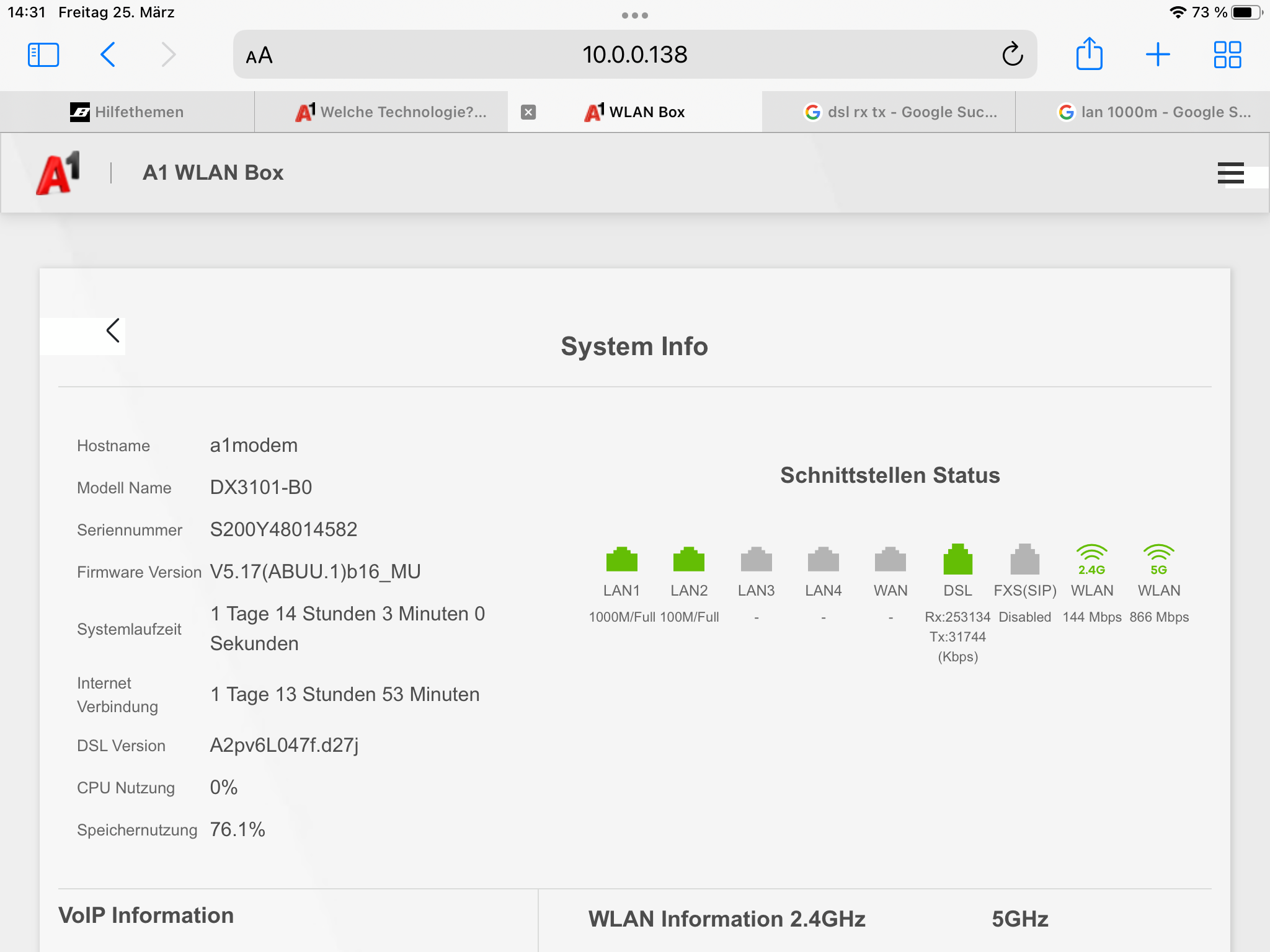The image size is (1270, 952).
Task: Click the System Info heading
Action: [x=634, y=346]
